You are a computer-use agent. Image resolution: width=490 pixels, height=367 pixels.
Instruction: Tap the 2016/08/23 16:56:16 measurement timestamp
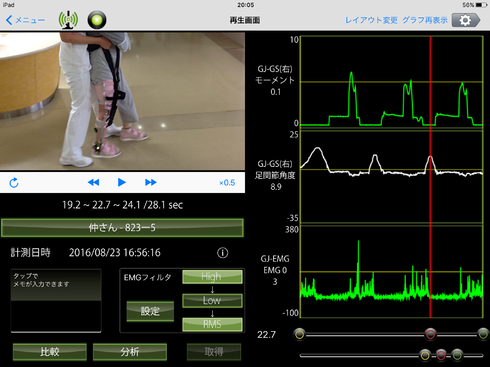point(115,253)
